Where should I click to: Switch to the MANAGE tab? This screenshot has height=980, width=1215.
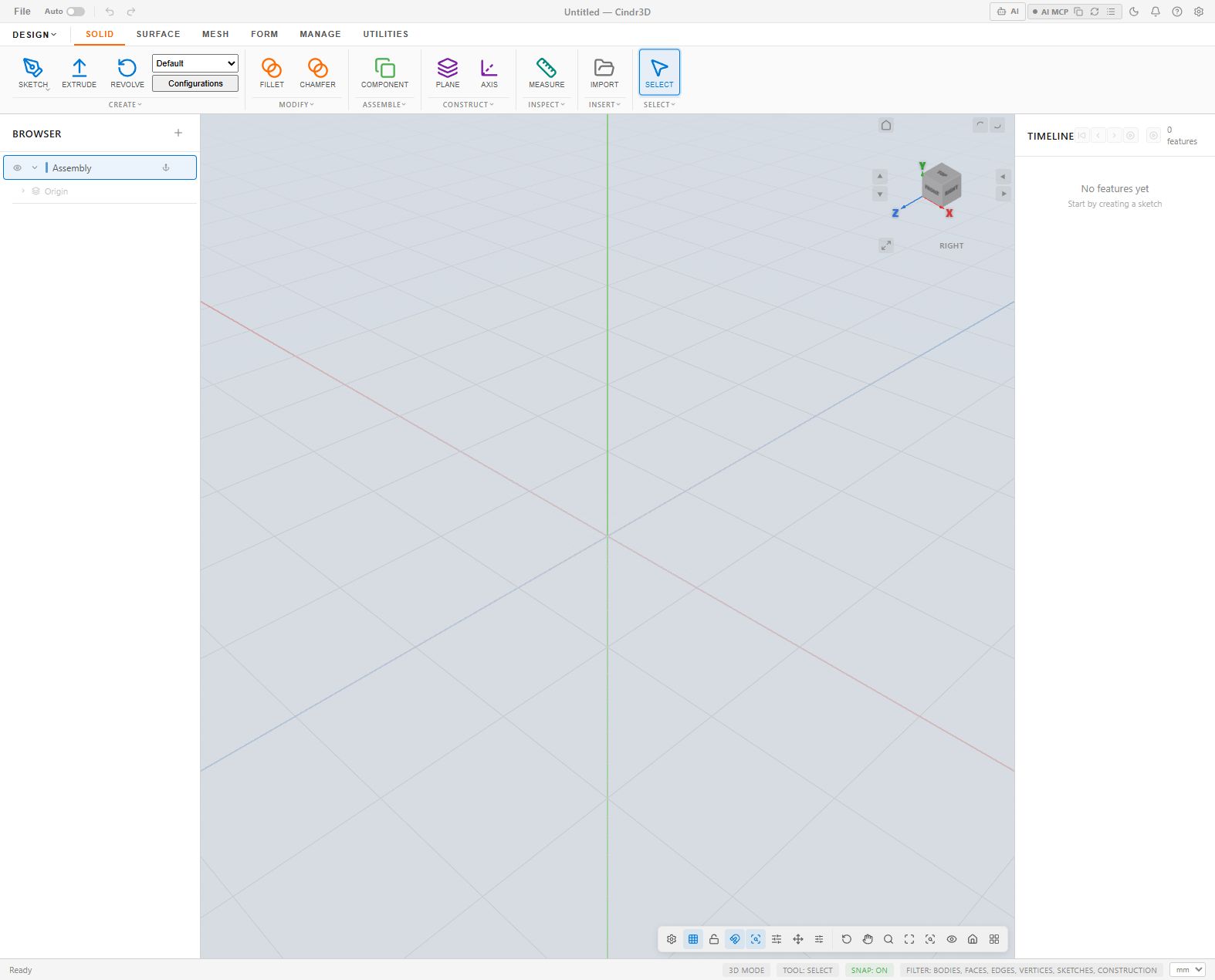click(x=320, y=34)
